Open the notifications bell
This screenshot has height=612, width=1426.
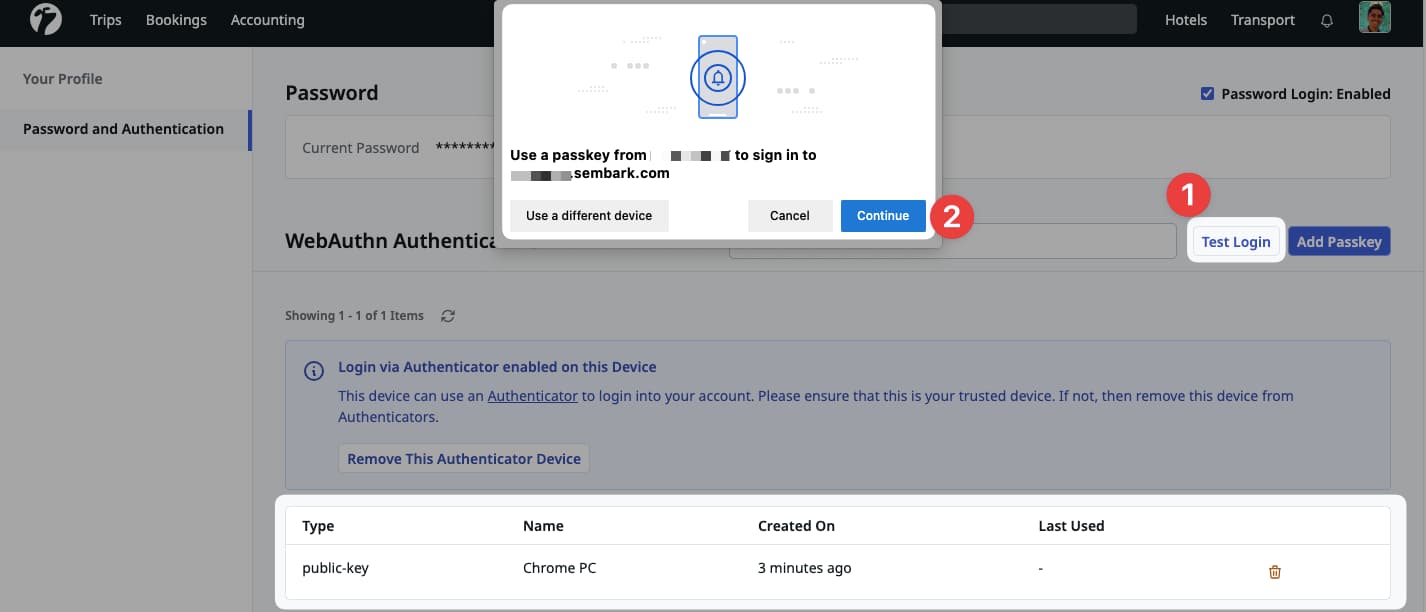(x=1327, y=19)
